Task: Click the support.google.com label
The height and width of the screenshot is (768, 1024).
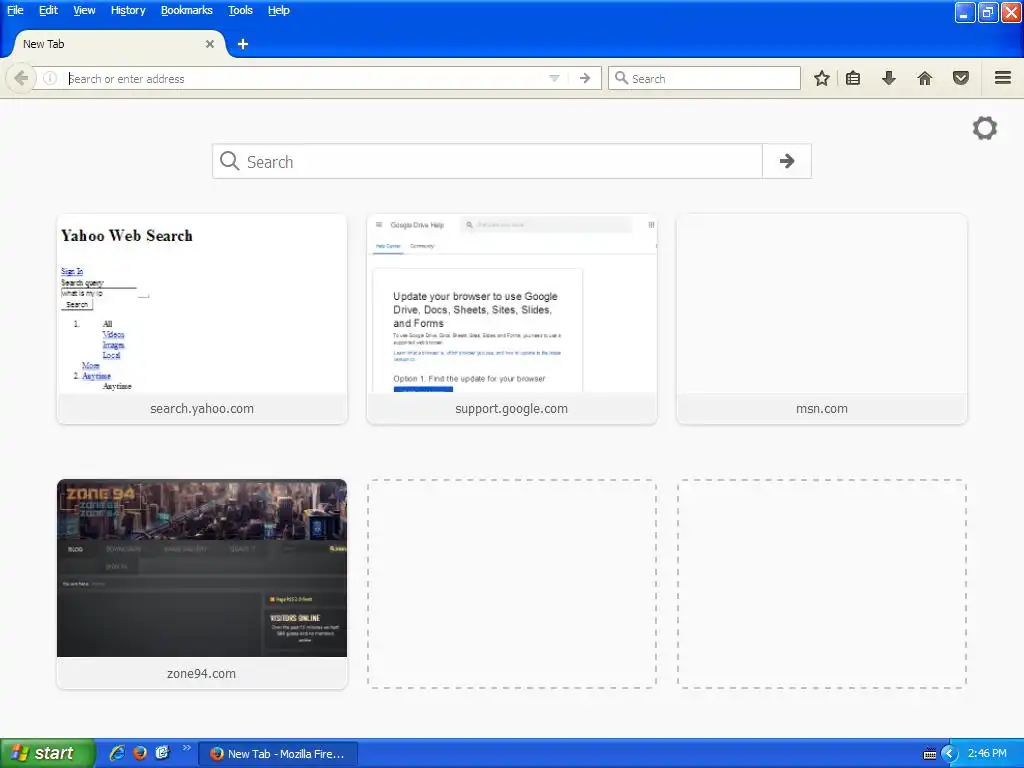Action: coord(511,409)
